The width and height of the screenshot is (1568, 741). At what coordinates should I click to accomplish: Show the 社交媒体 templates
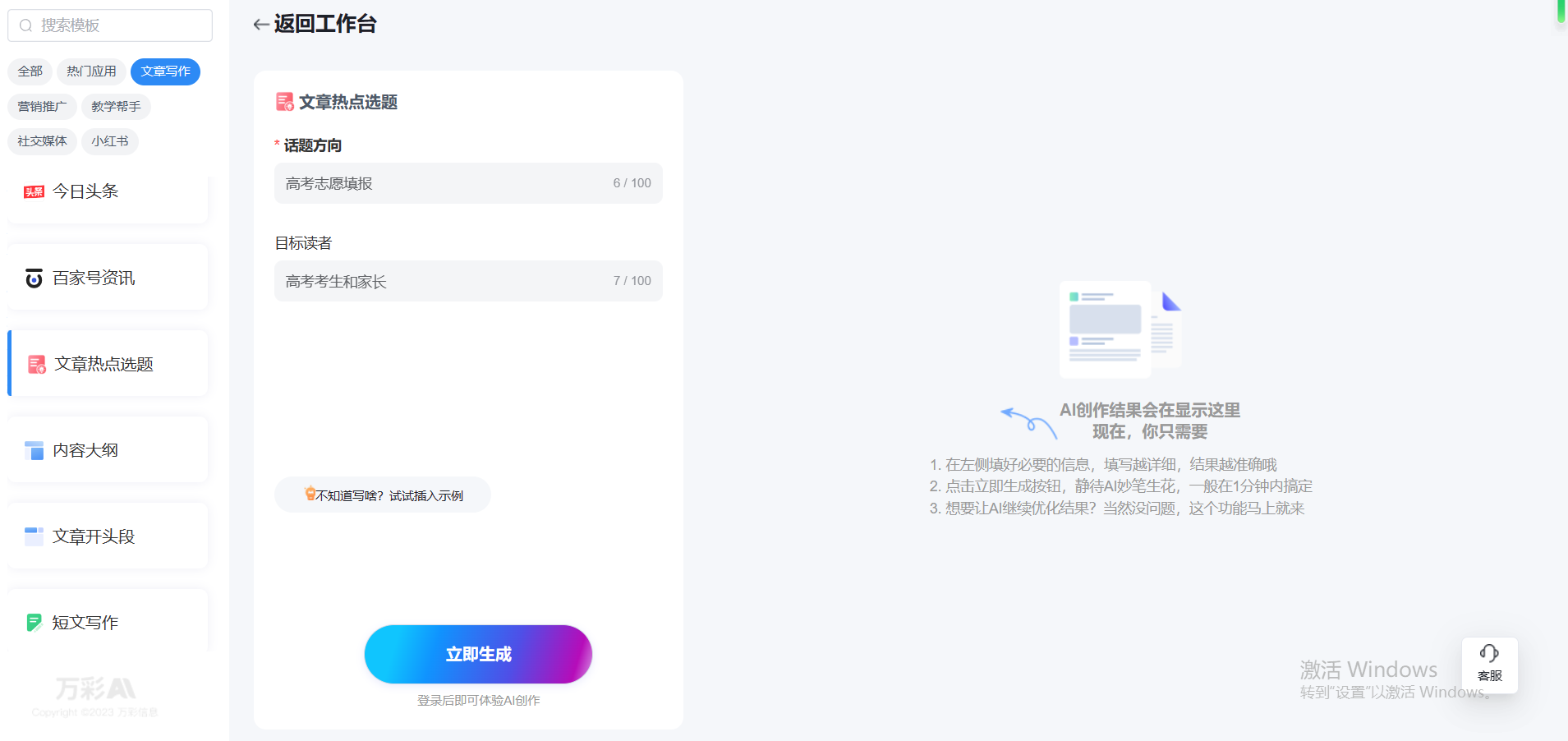[x=43, y=141]
